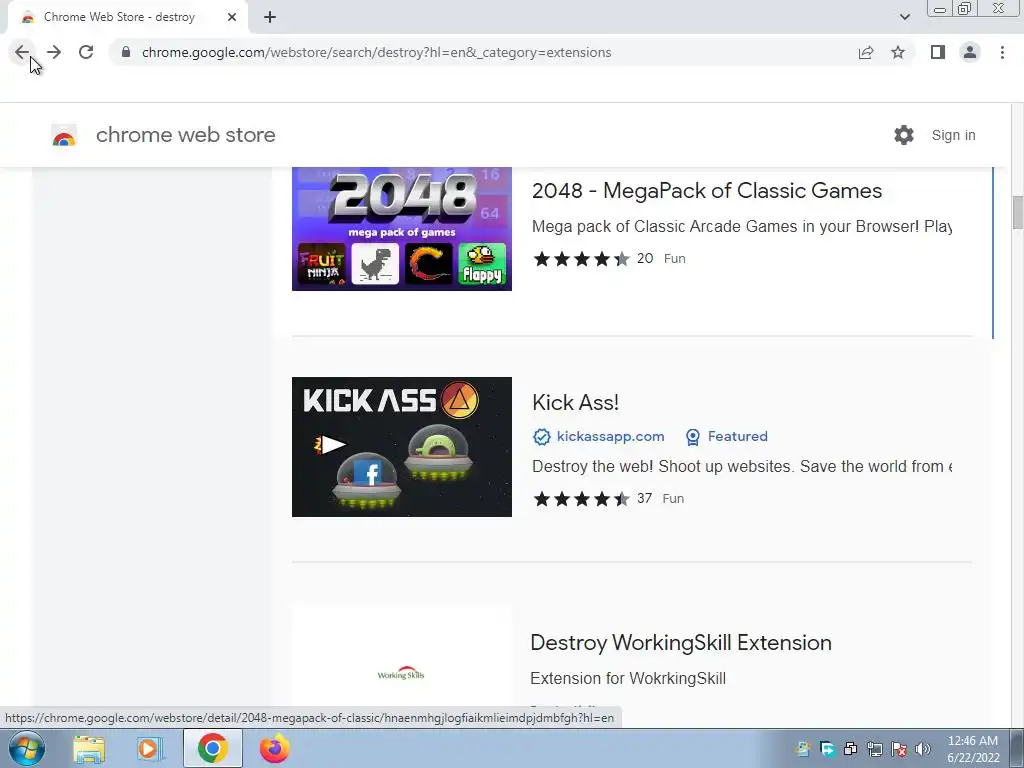Expand the tab search chevron
Image resolution: width=1024 pixels, height=768 pixels.
pyautogui.click(x=904, y=17)
